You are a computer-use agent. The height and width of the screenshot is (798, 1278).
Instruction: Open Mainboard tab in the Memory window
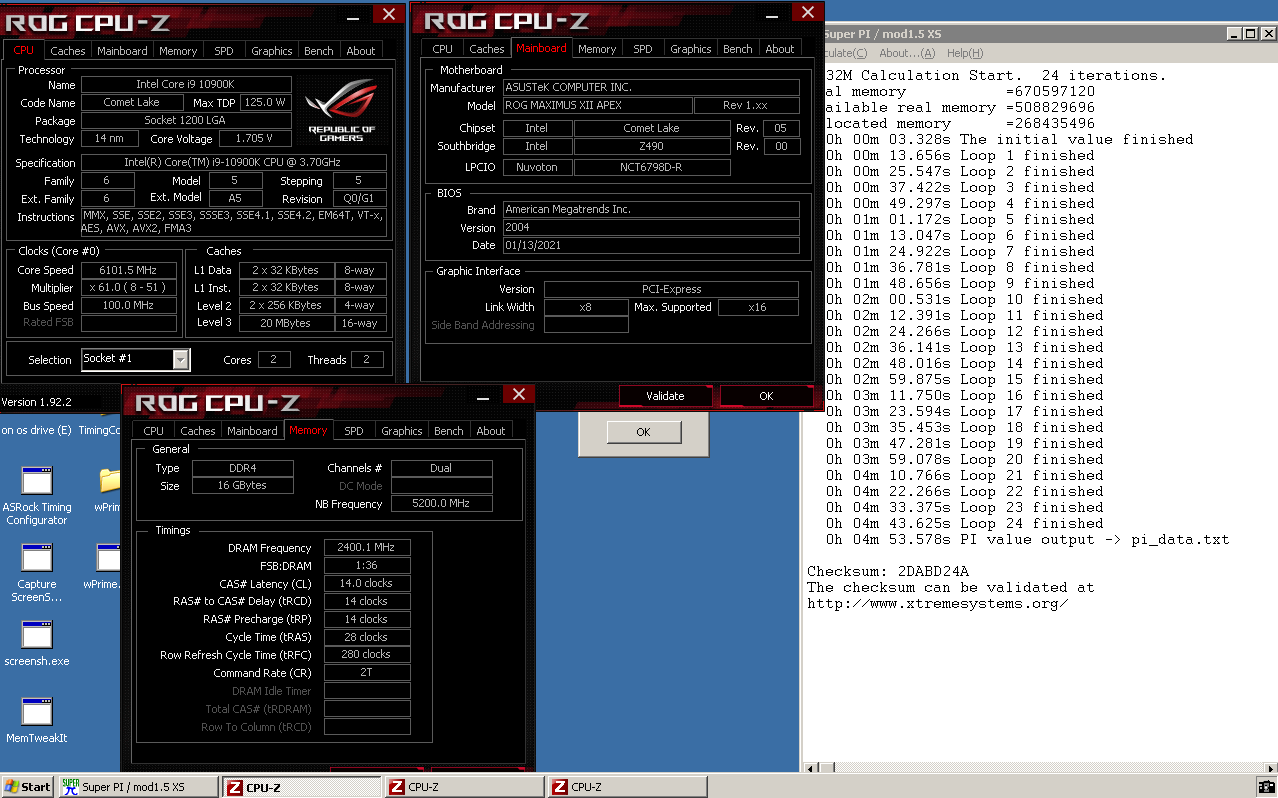point(253,431)
